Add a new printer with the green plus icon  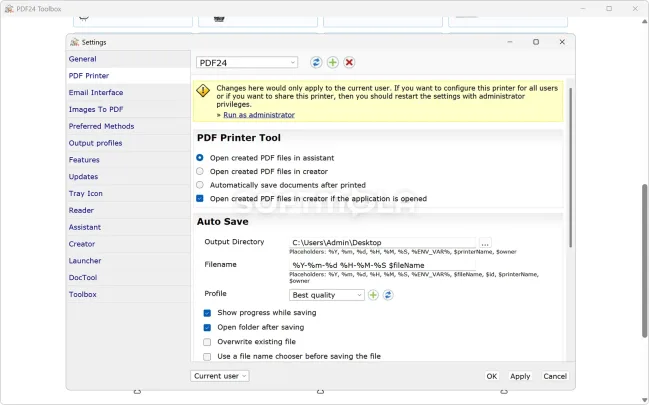(x=332, y=63)
